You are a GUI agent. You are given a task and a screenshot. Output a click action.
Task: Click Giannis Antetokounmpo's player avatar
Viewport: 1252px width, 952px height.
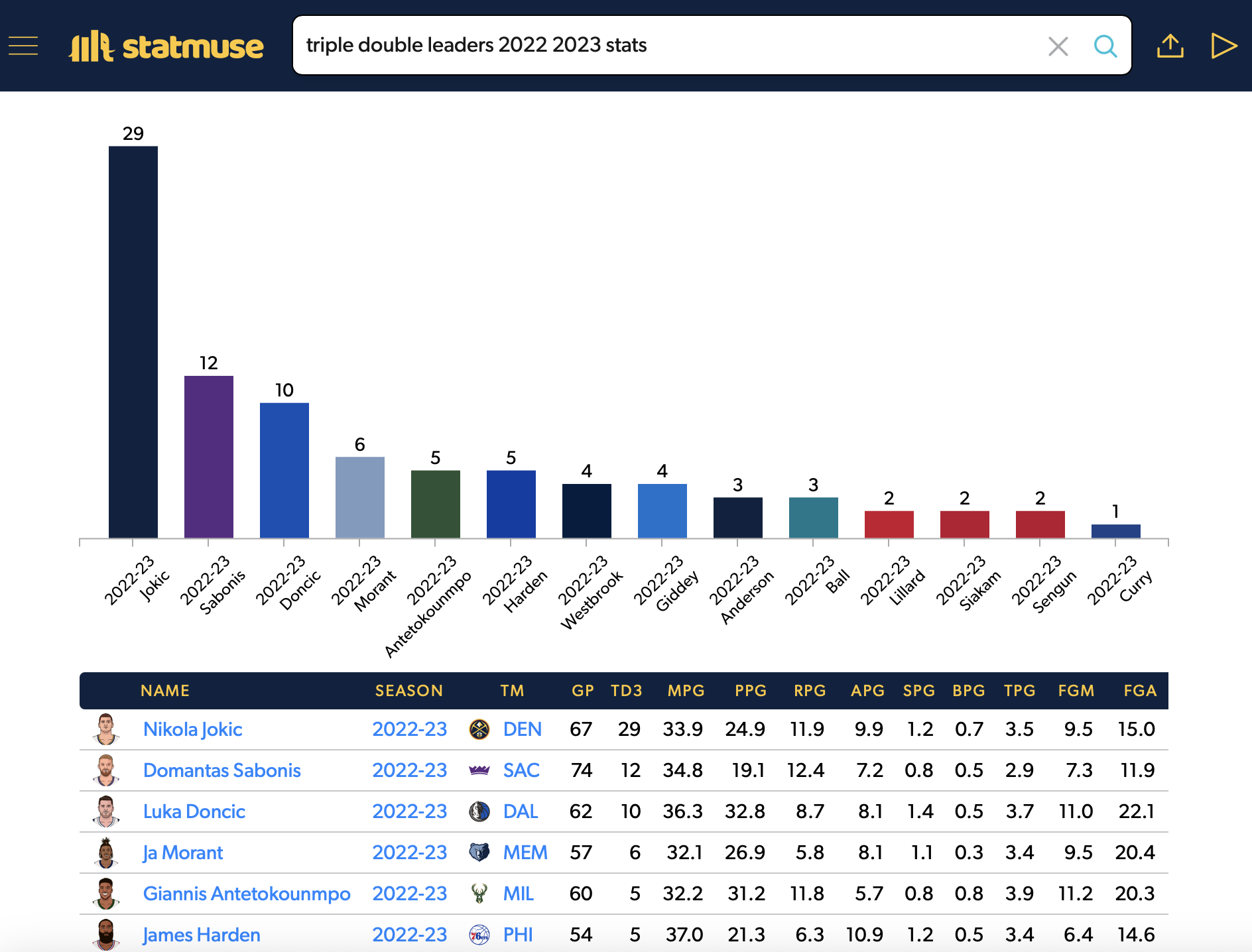[x=106, y=894]
